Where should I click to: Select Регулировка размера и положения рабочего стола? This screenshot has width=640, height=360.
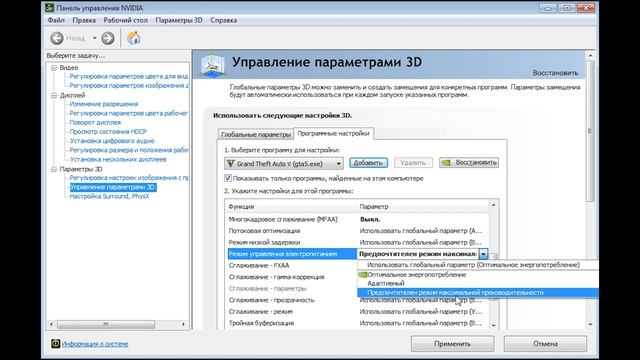[129, 150]
